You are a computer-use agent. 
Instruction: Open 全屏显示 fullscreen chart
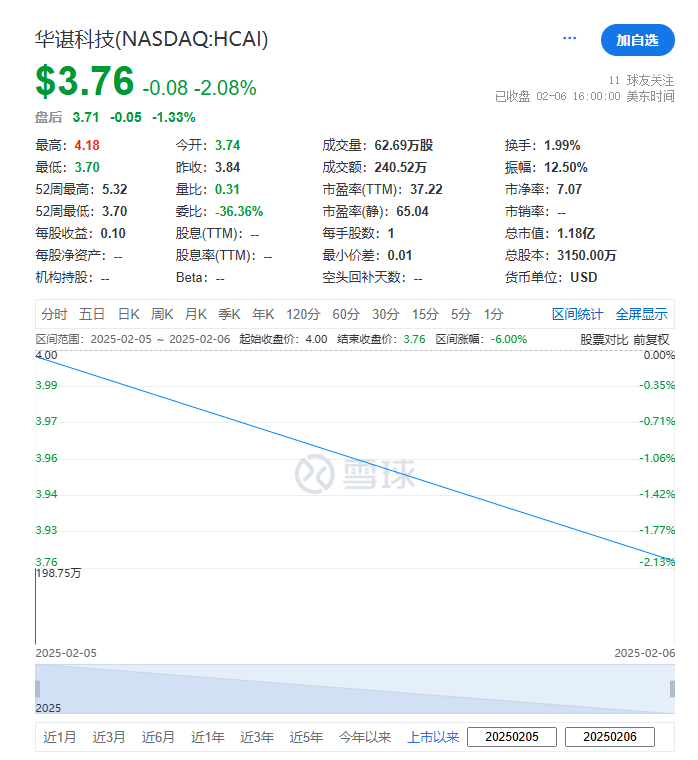point(641,315)
